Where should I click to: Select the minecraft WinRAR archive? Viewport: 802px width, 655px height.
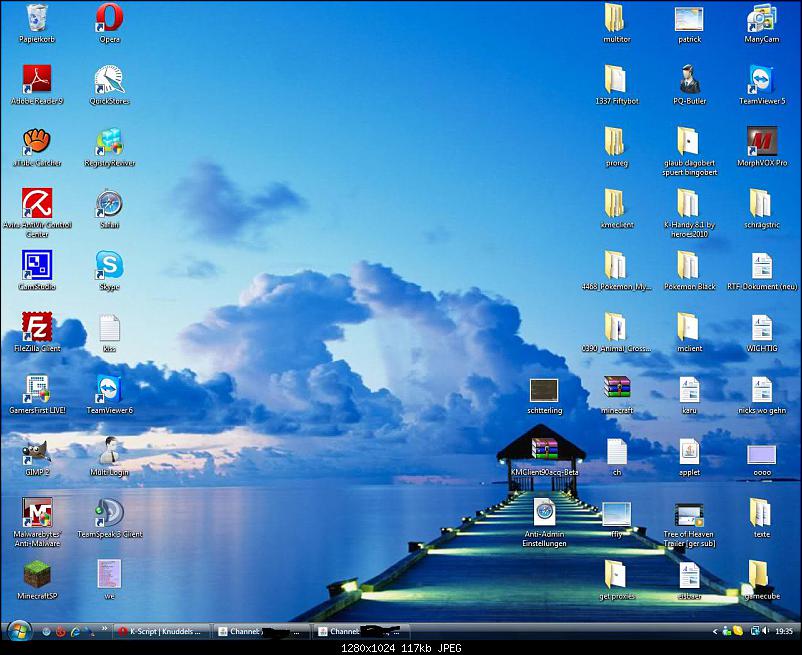click(617, 389)
